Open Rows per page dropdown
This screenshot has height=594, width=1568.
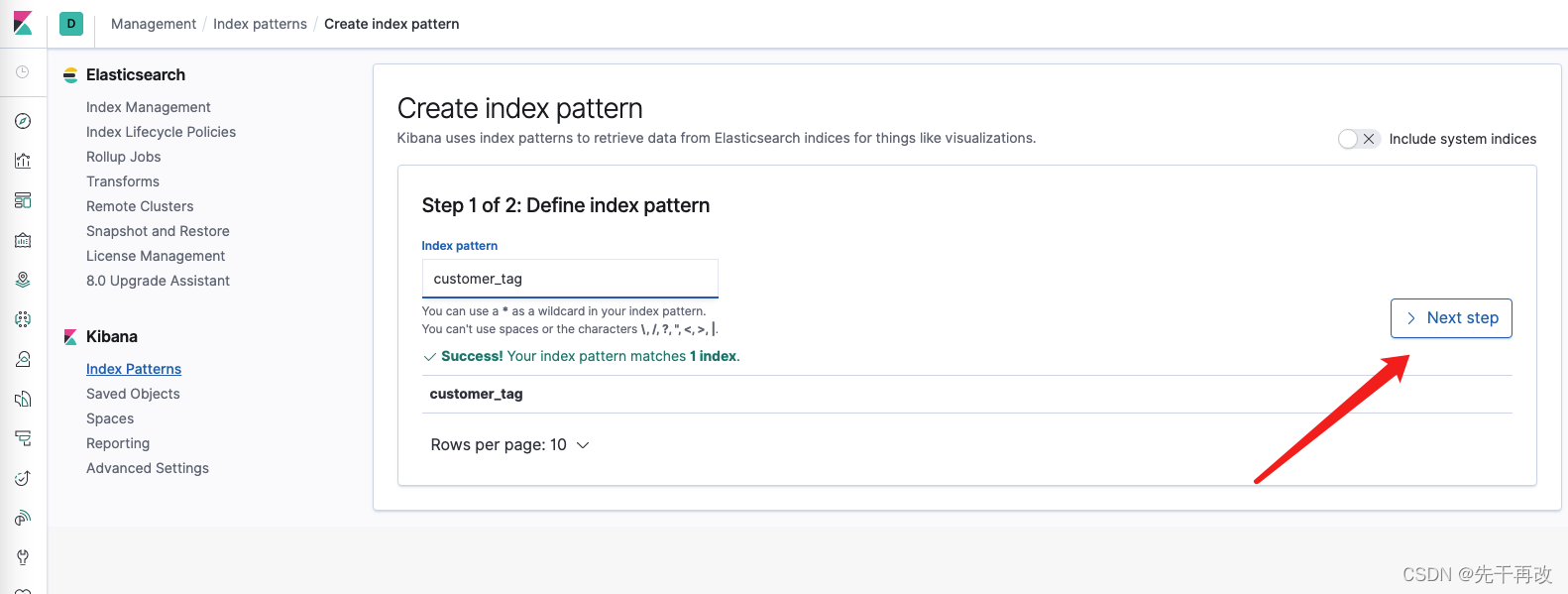509,445
